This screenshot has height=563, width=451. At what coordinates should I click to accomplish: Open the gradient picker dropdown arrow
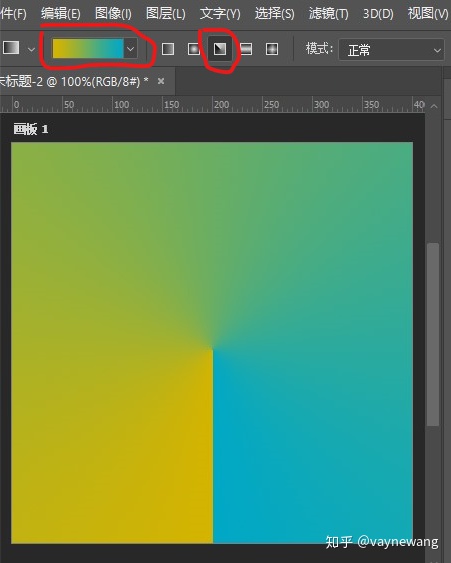pos(130,48)
